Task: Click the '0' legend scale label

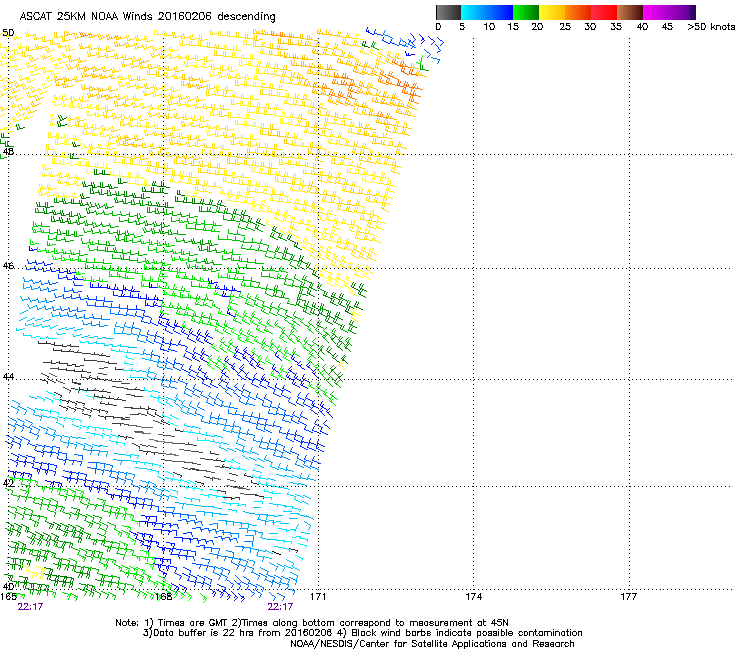Action: click(x=438, y=27)
